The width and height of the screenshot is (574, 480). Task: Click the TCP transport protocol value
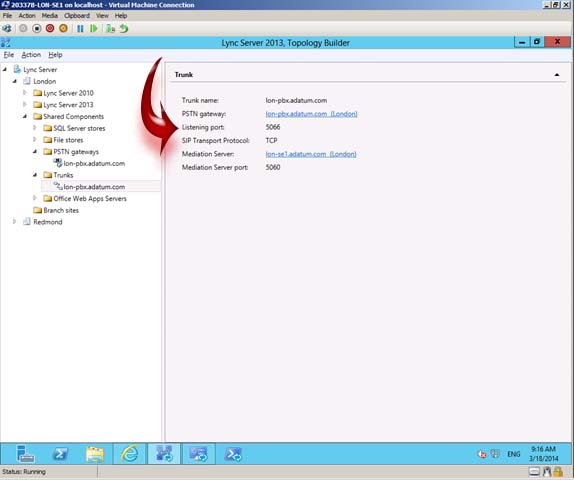click(x=271, y=141)
